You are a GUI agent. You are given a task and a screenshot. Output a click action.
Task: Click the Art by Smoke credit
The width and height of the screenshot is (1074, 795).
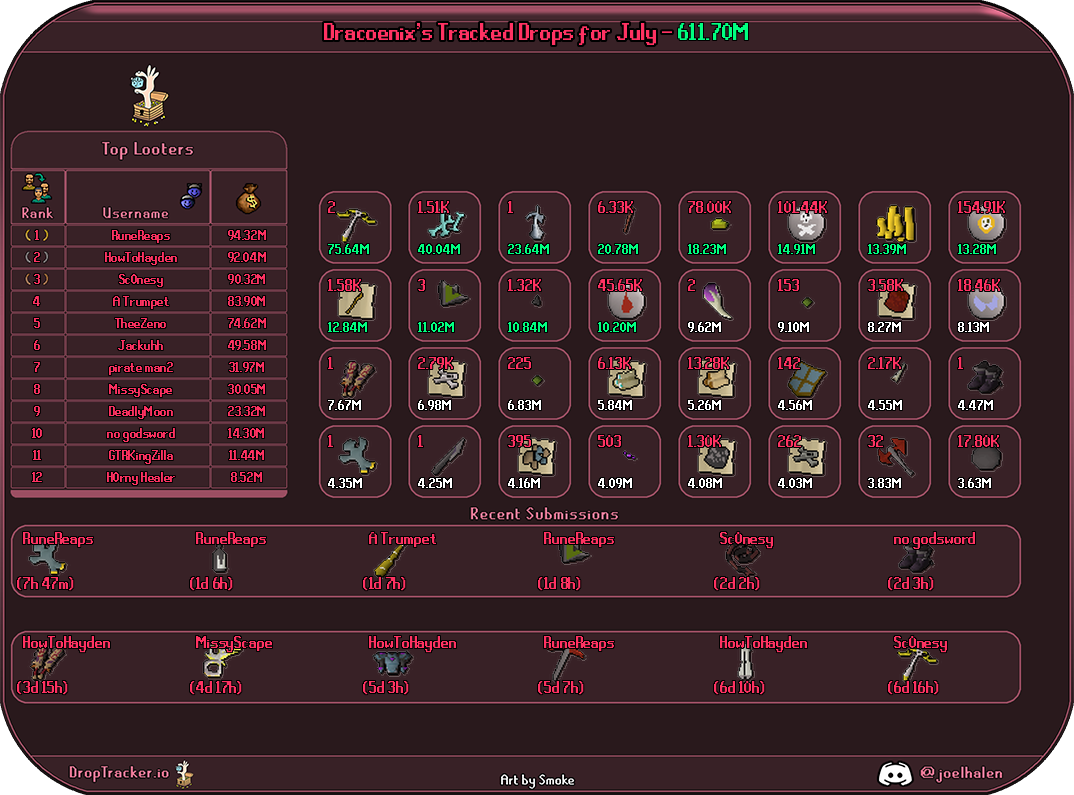click(x=537, y=780)
